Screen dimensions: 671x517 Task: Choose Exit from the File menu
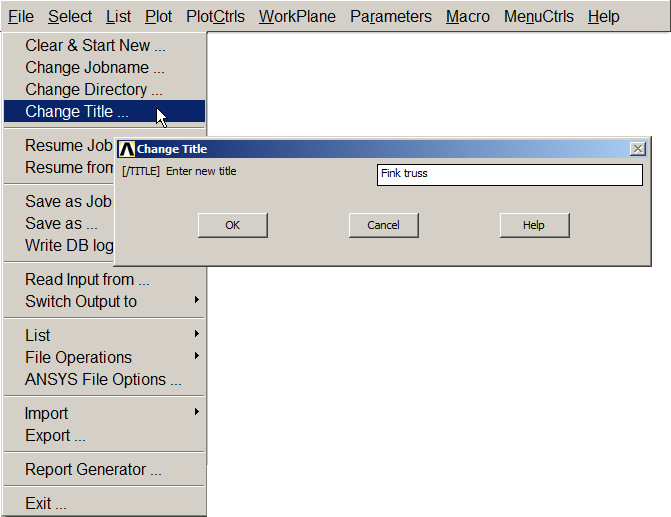pyautogui.click(x=46, y=504)
